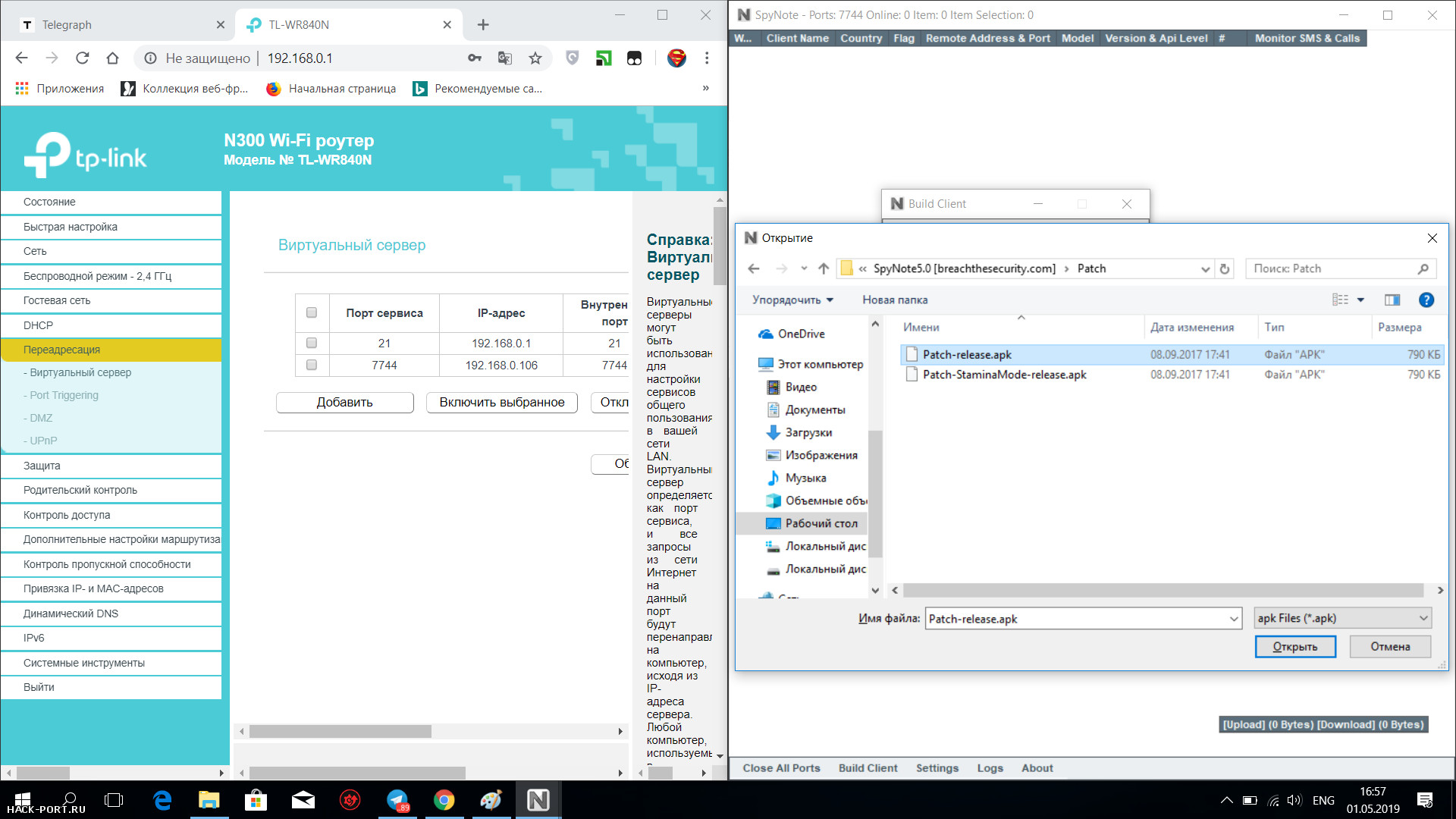1456x819 pixels.
Task: Select OneDrive in navigation pane
Action: click(792, 334)
